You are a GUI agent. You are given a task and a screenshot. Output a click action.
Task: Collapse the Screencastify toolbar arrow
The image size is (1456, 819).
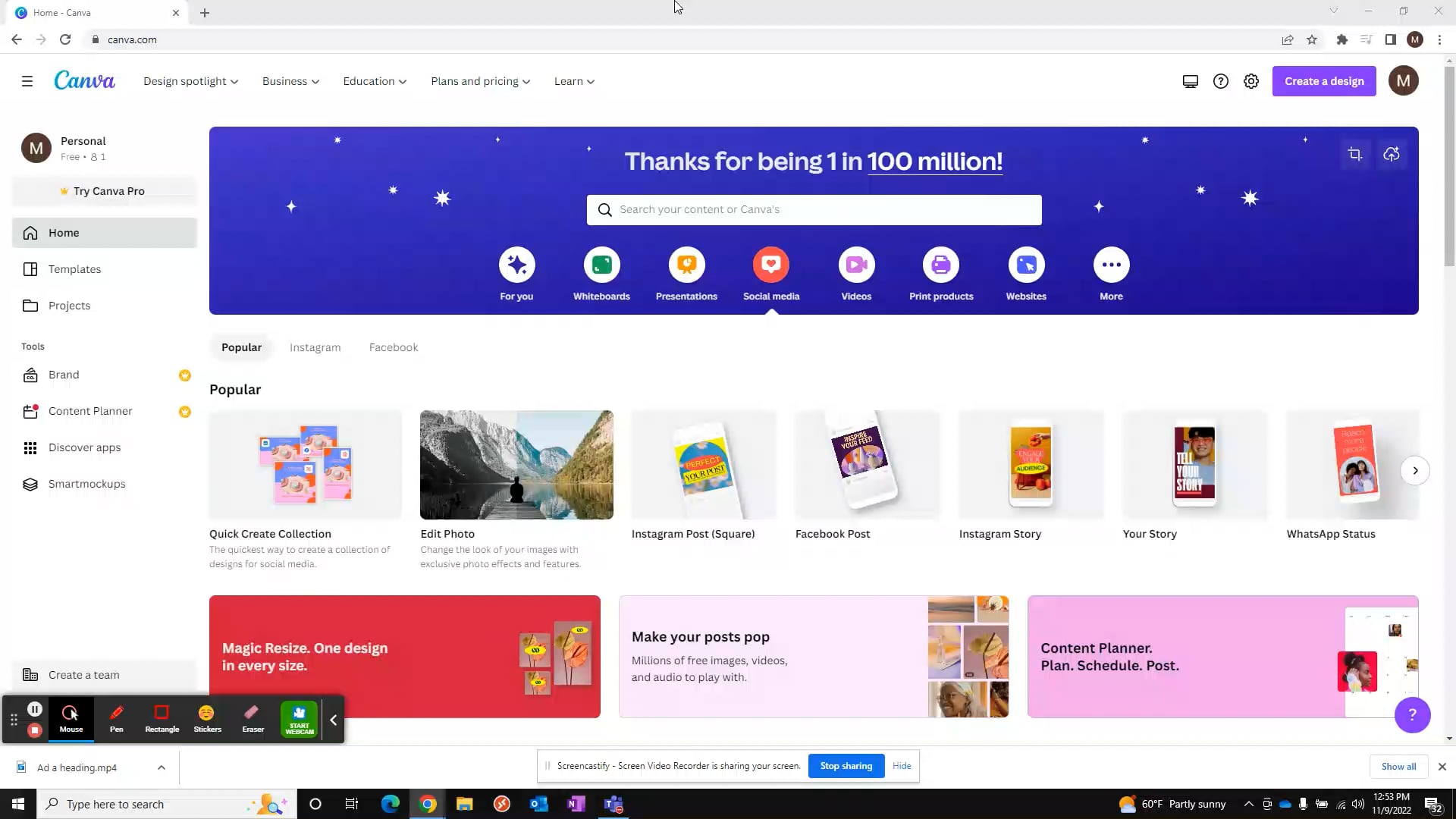(x=334, y=720)
